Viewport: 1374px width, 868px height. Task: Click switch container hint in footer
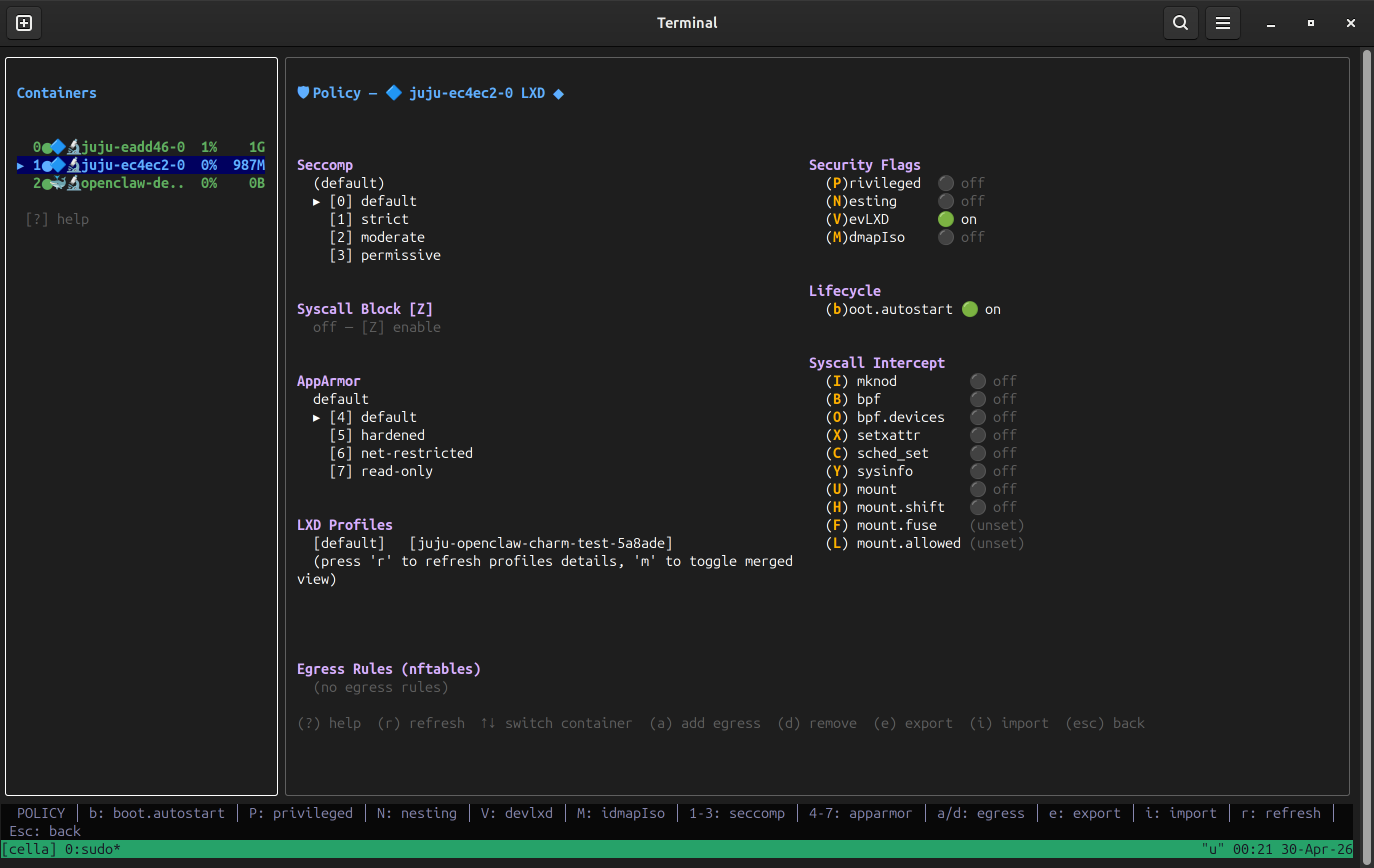(x=556, y=723)
